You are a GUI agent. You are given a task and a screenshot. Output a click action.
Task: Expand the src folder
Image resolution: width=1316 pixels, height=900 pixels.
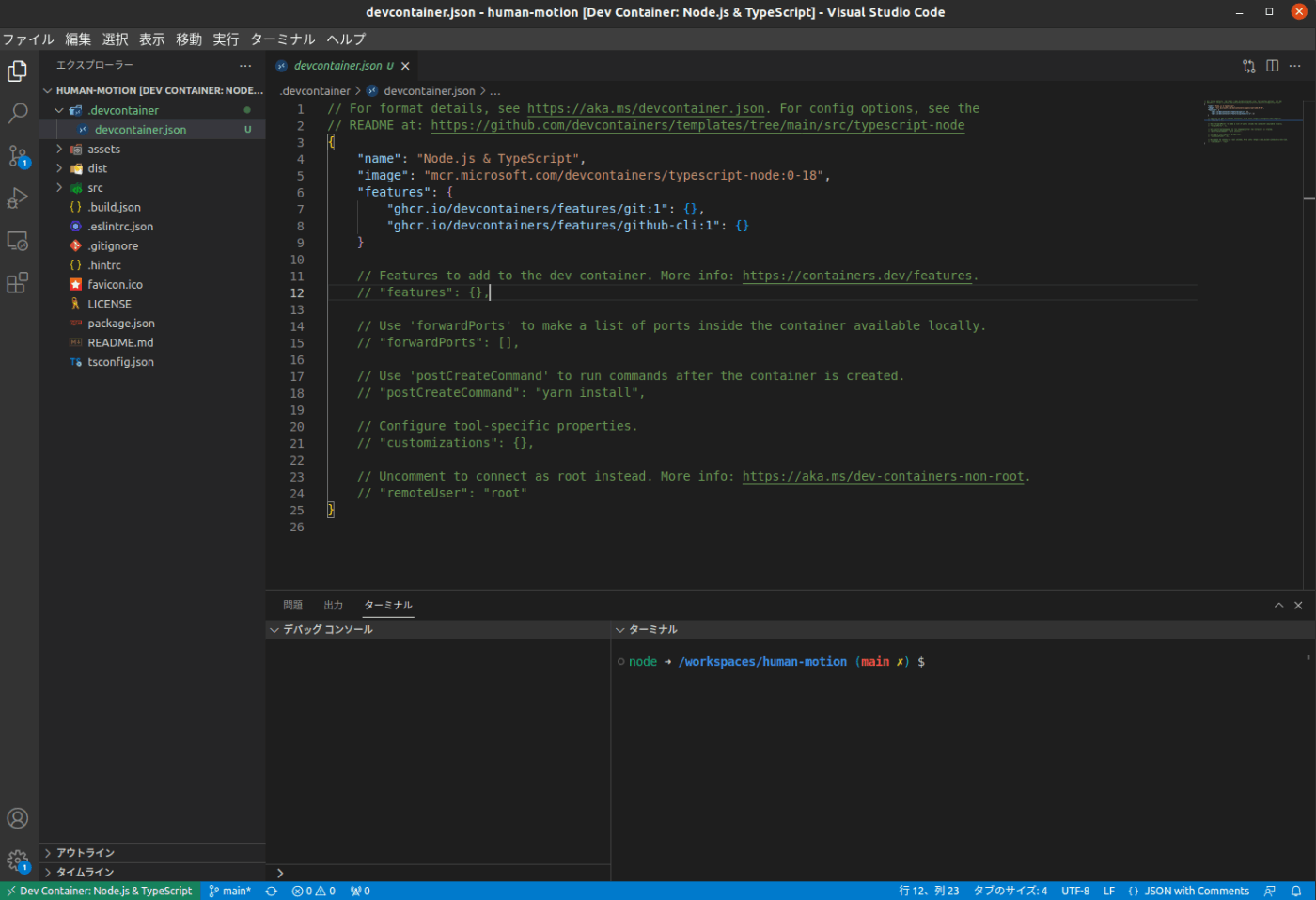[152, 188]
